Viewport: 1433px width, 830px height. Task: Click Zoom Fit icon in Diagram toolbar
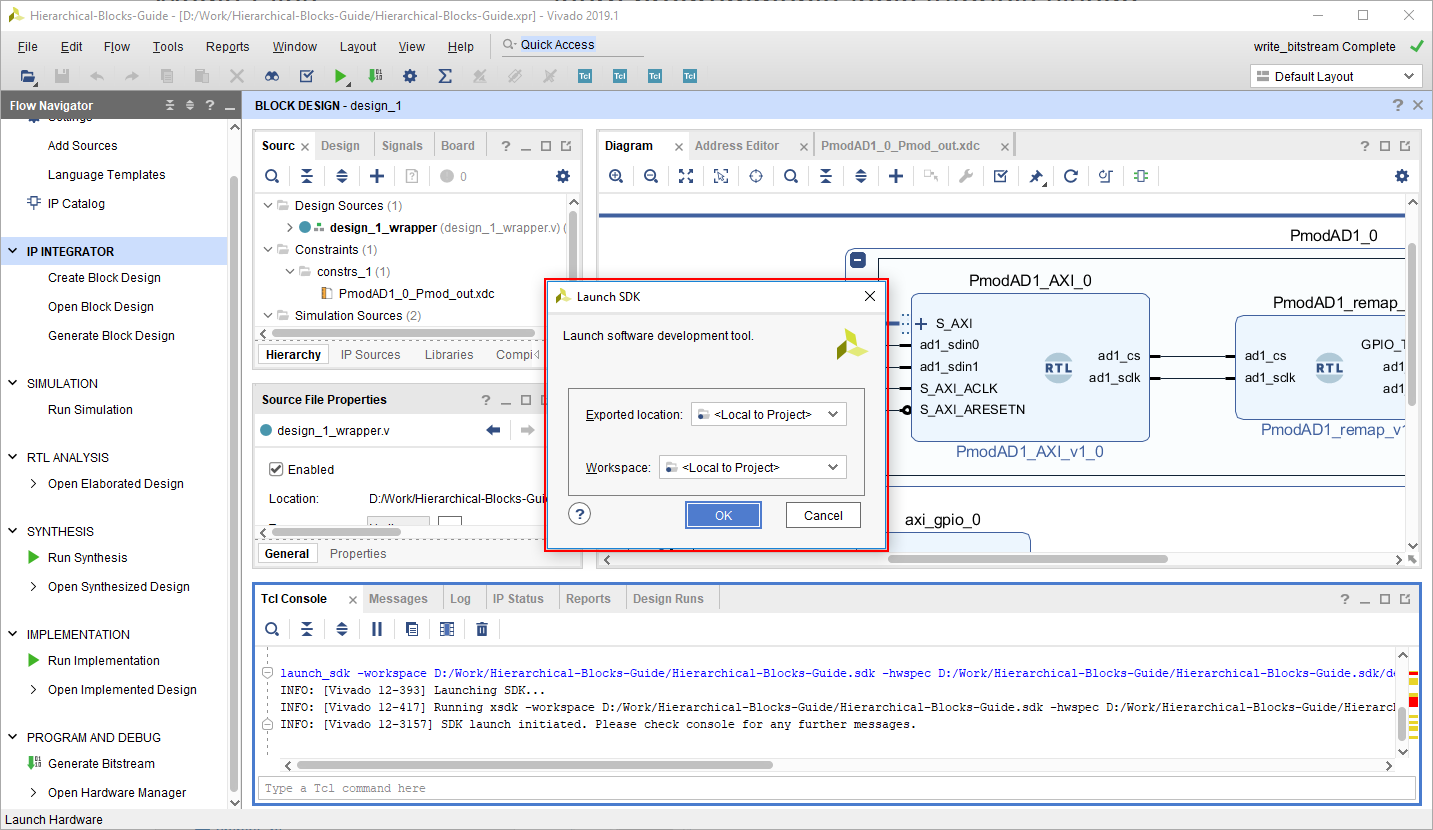click(x=686, y=176)
